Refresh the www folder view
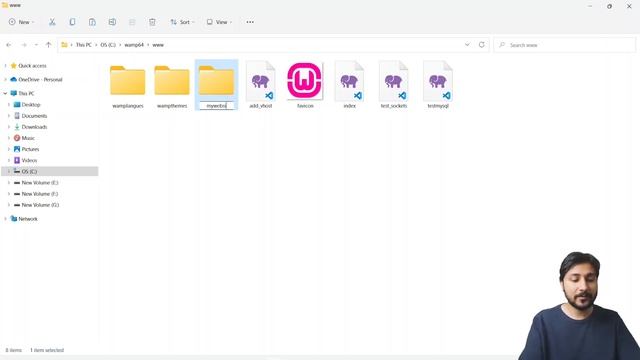The height and width of the screenshot is (360, 640). coord(482,45)
